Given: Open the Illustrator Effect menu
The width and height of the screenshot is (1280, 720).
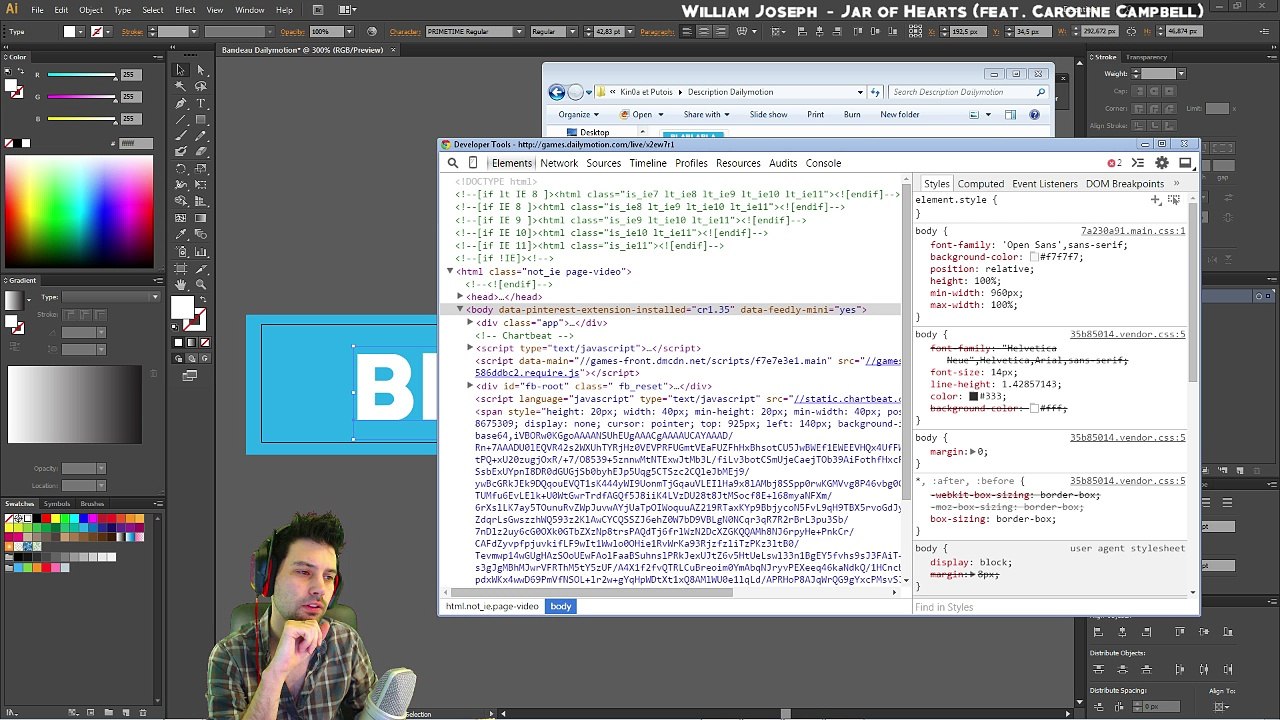Looking at the screenshot, I should click(x=185, y=10).
